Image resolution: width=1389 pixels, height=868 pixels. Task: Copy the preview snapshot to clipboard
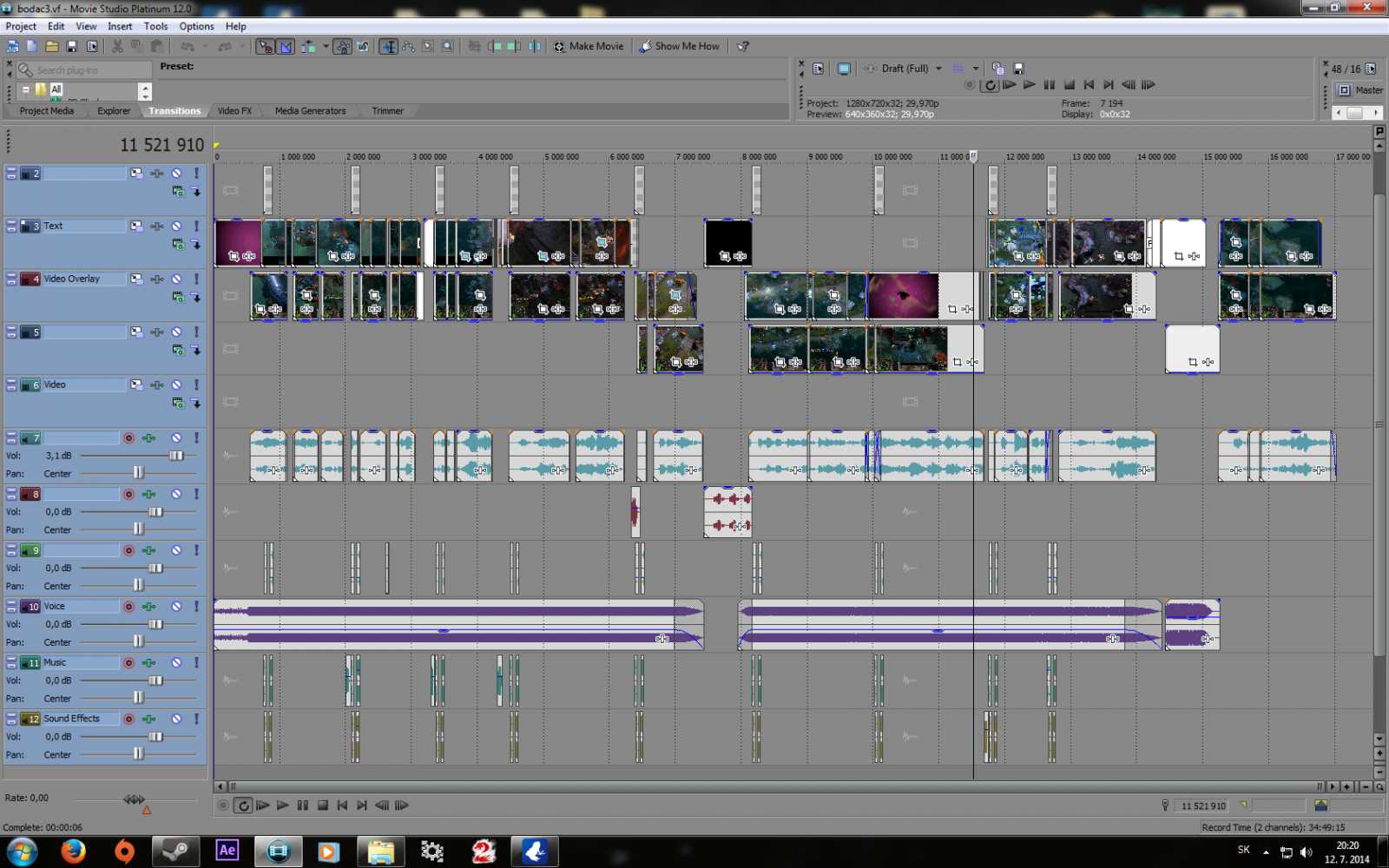click(997, 69)
